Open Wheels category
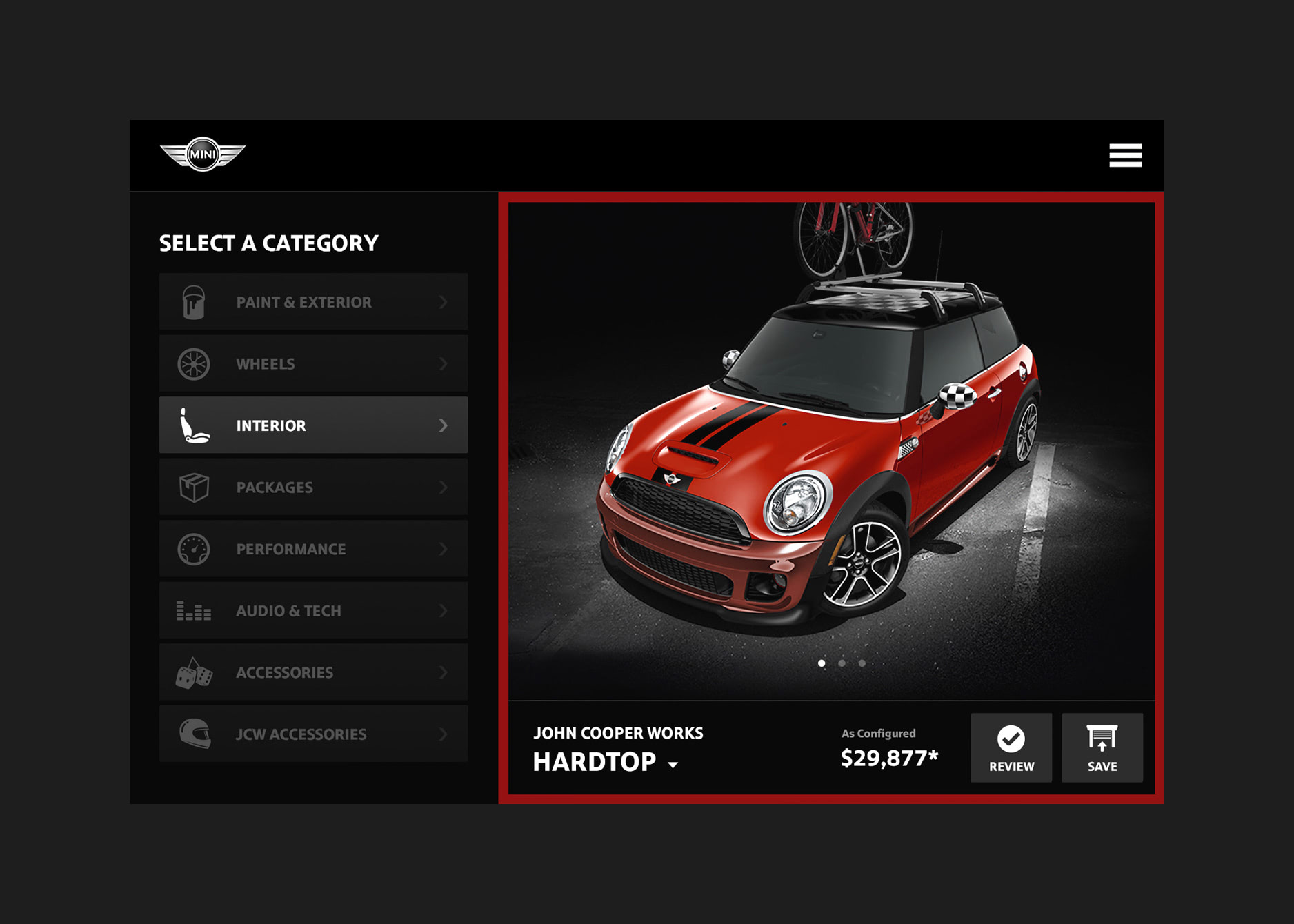Screen dimensions: 1294x924 [313, 364]
